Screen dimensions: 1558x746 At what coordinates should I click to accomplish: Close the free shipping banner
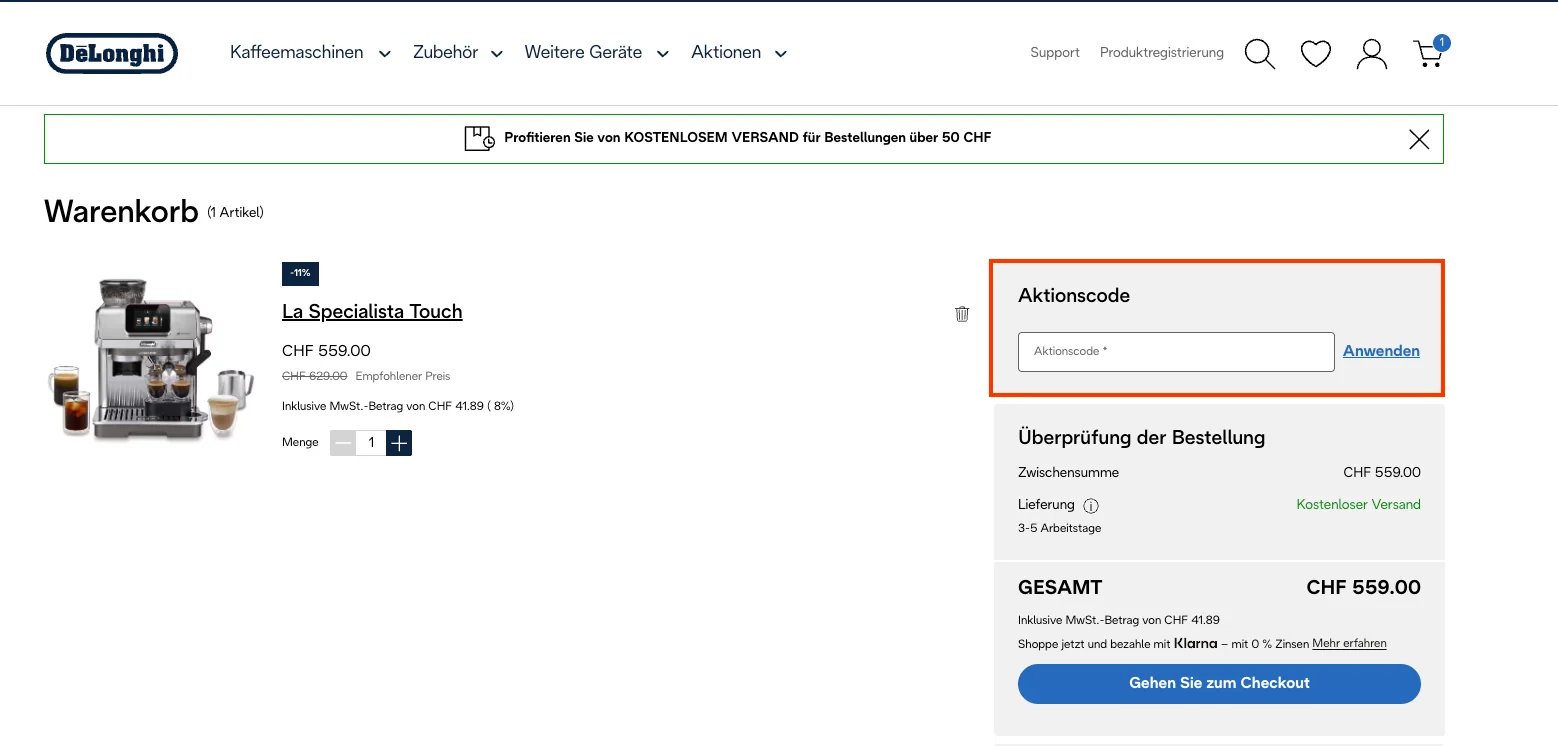pyautogui.click(x=1418, y=139)
